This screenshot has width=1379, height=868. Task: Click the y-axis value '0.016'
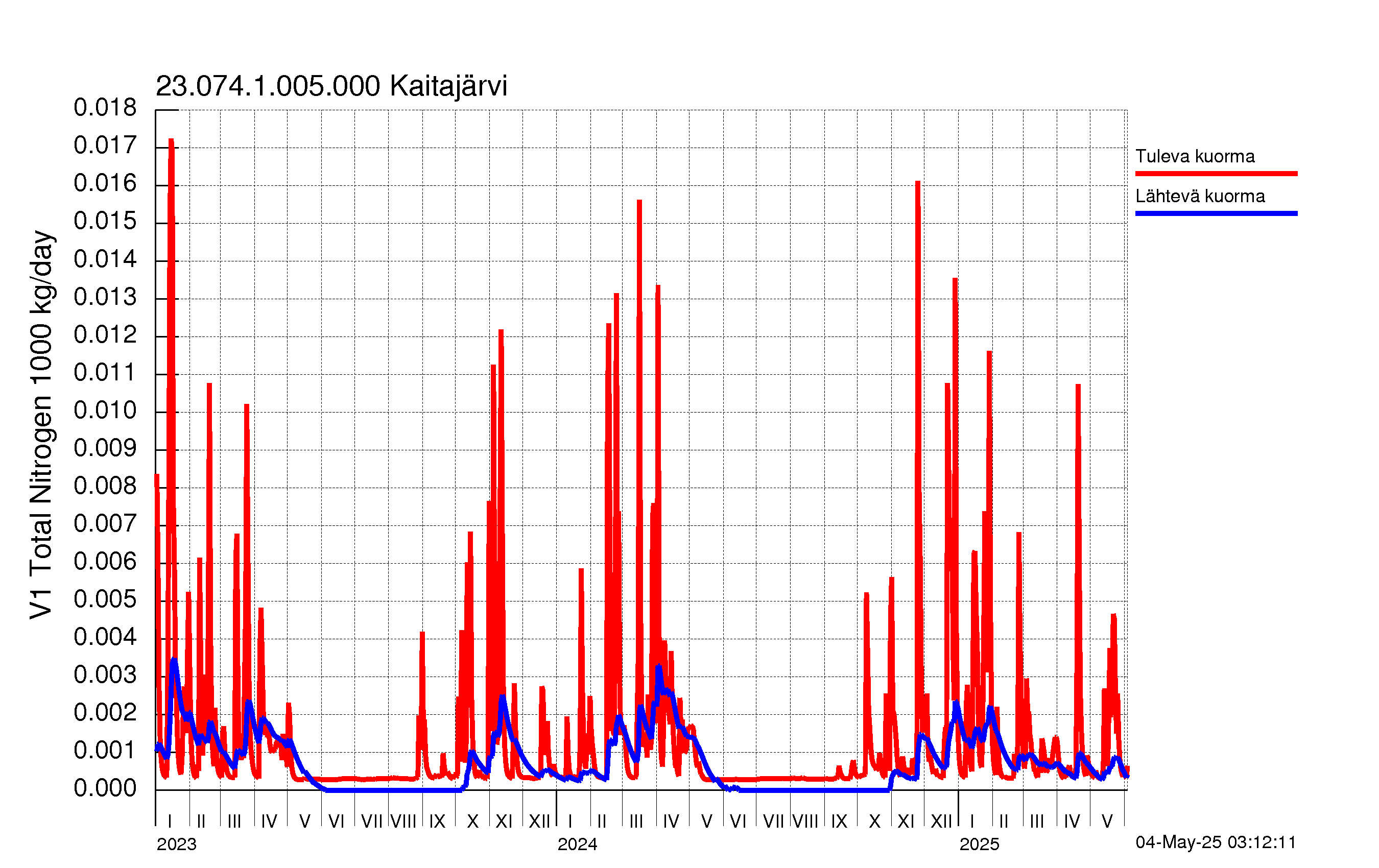coord(105,183)
